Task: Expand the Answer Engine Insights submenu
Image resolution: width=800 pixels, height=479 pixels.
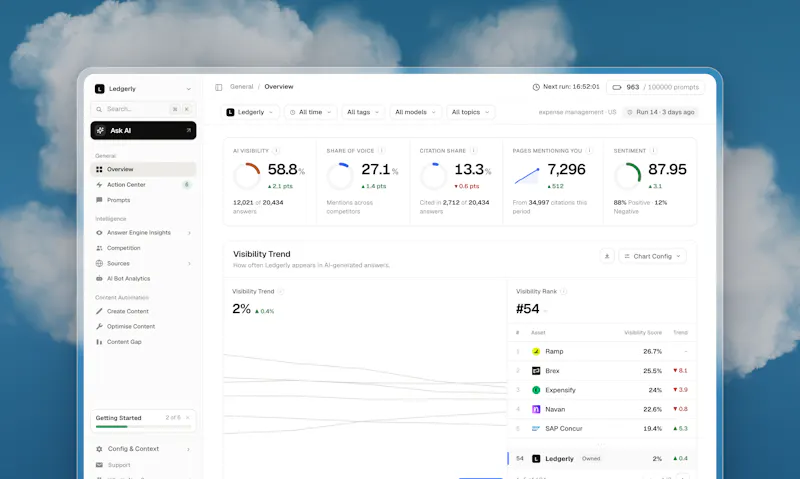Action: click(189, 233)
